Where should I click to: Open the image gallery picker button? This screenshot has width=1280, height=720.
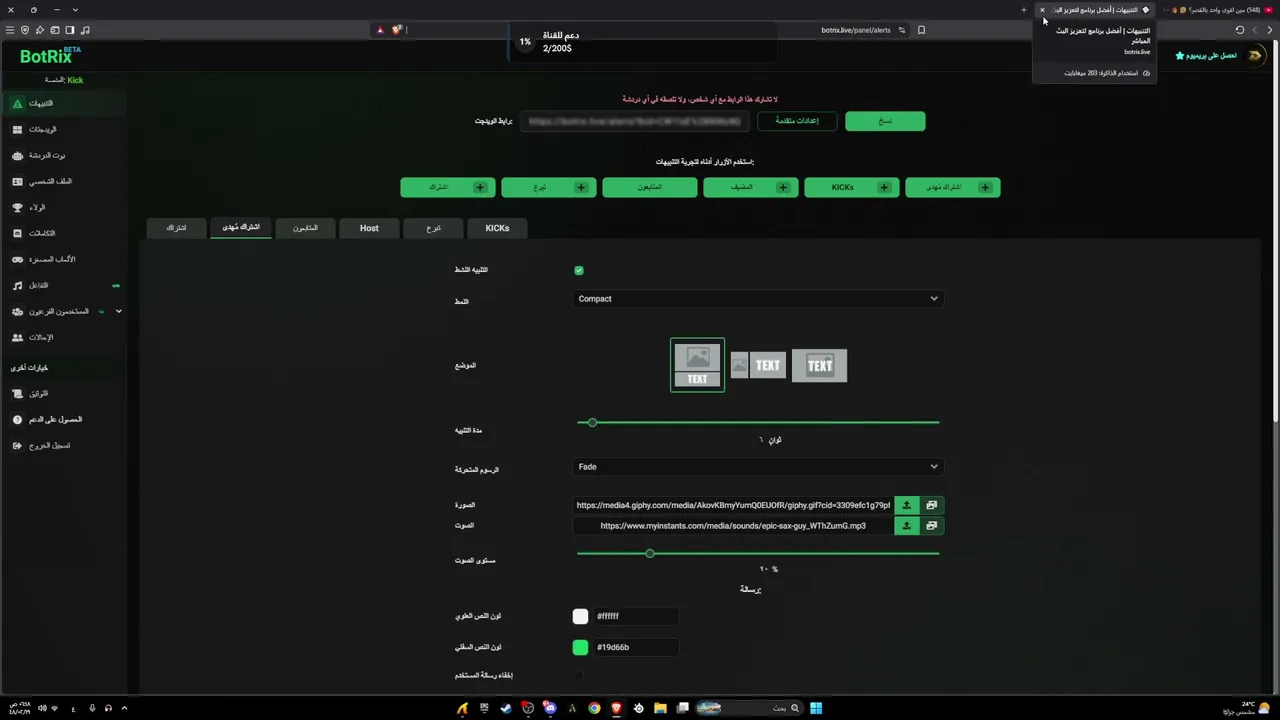pyautogui.click(x=931, y=505)
